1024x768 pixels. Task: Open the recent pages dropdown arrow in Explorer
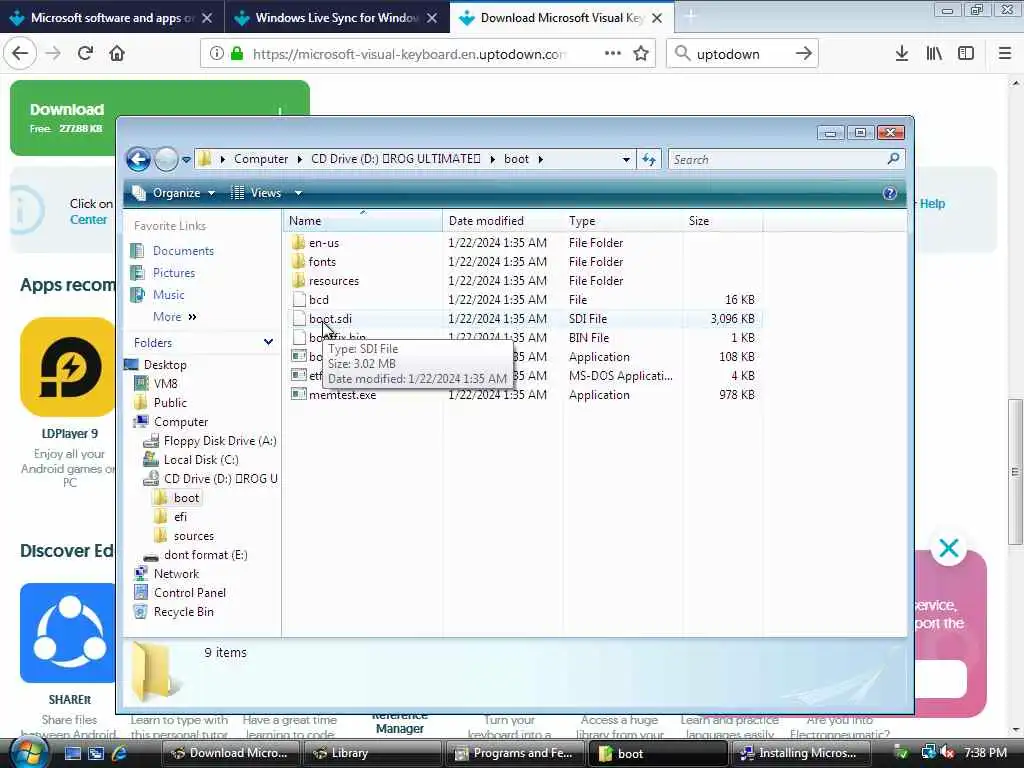click(186, 159)
